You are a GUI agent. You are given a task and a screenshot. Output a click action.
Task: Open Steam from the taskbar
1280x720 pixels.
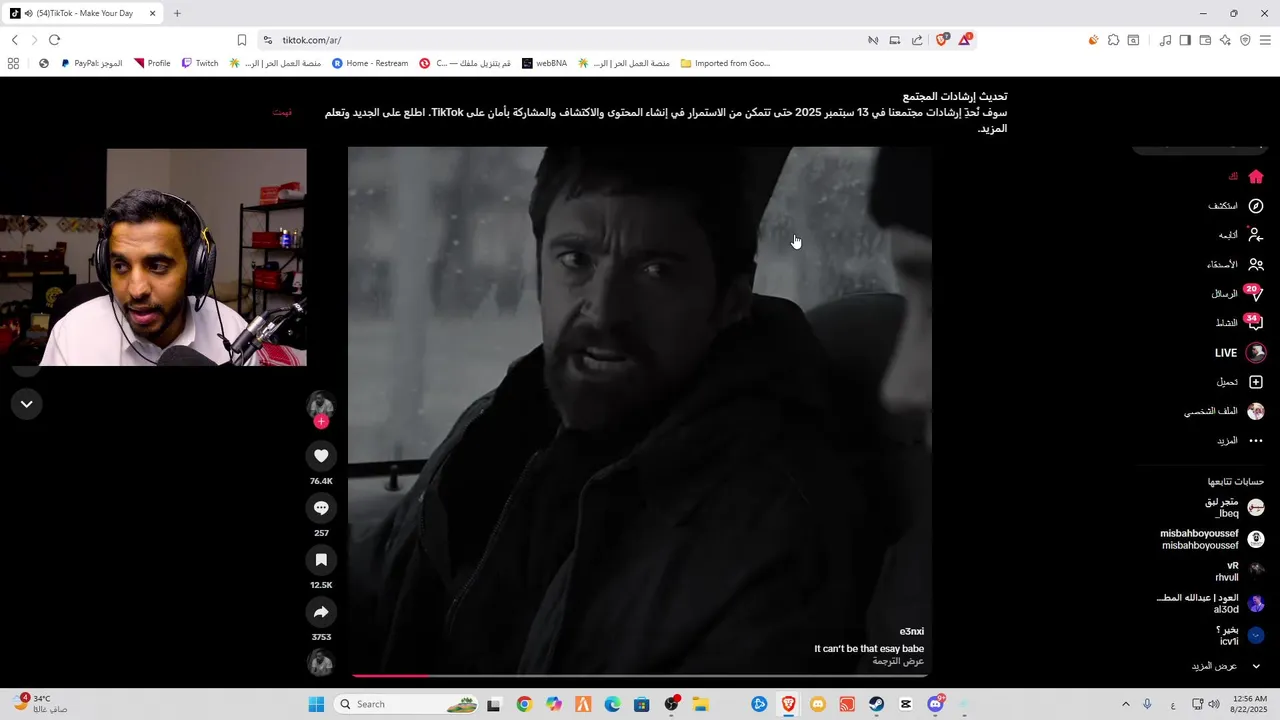point(877,704)
